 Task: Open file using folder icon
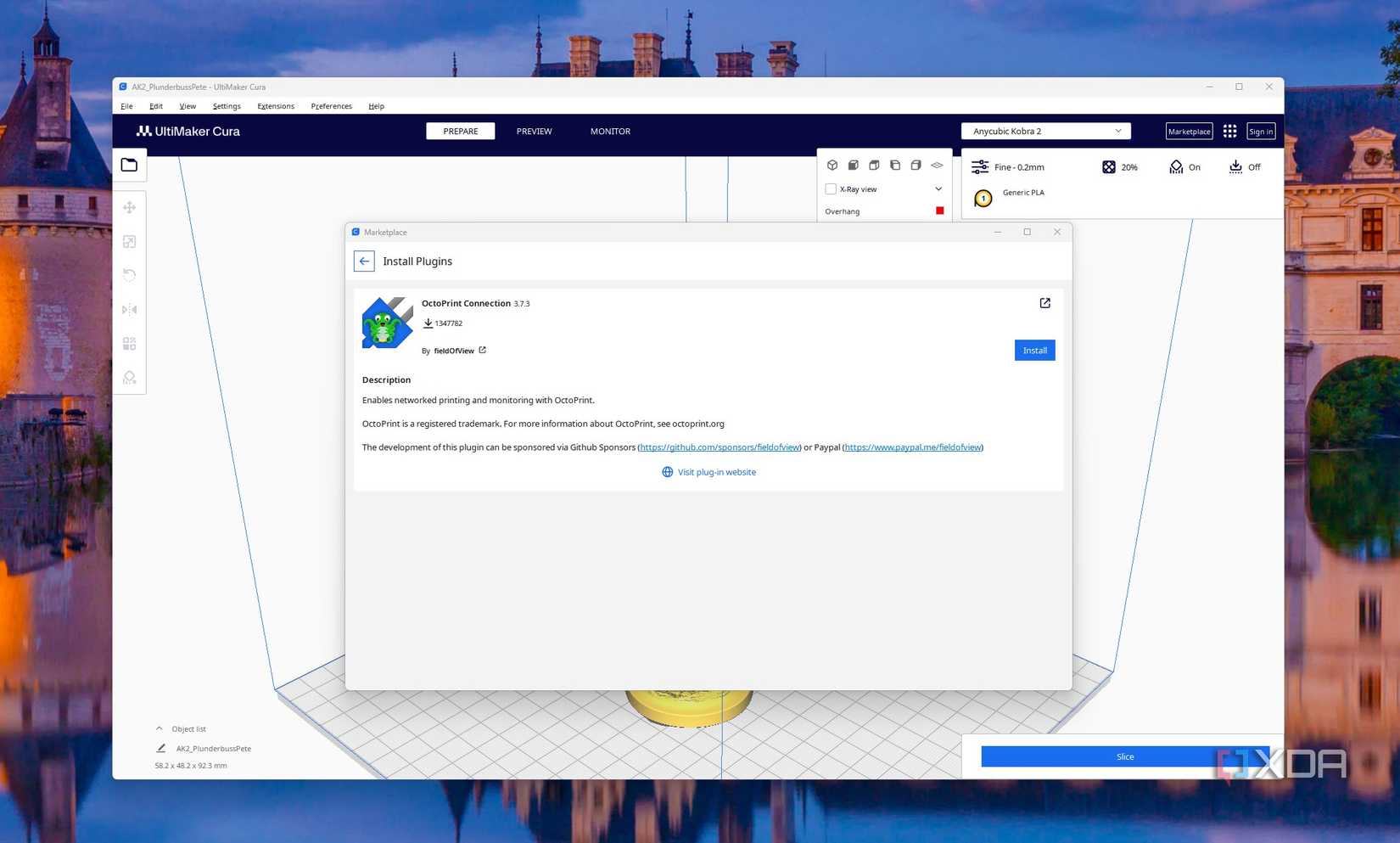[129, 165]
